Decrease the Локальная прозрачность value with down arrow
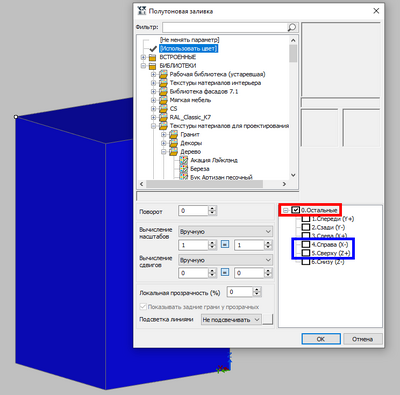Image resolution: width=400 pixels, height=395 pixels. (x=257, y=294)
